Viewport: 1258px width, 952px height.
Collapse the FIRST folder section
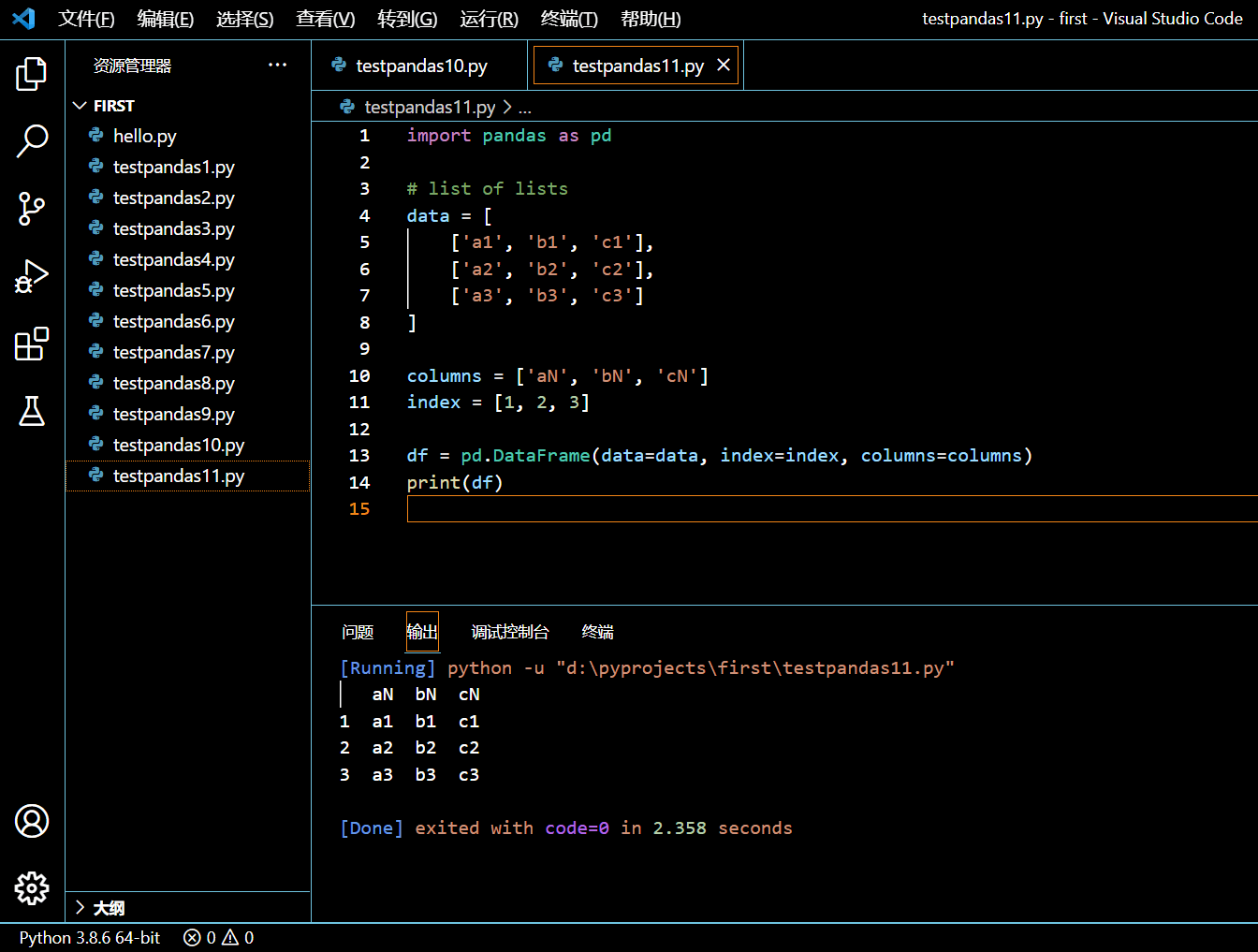pyautogui.click(x=80, y=106)
